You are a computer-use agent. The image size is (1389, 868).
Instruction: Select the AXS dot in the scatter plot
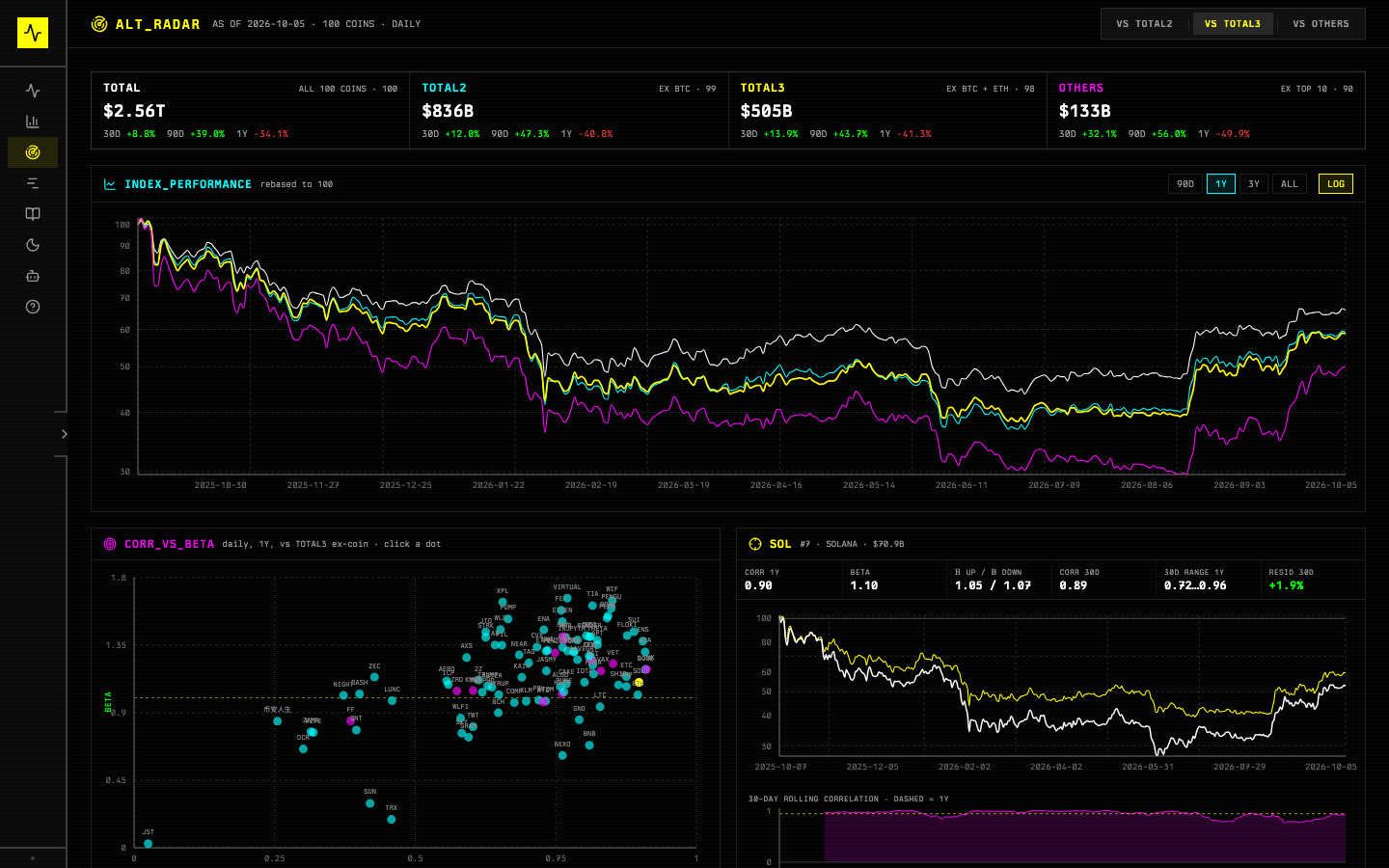coord(466,658)
